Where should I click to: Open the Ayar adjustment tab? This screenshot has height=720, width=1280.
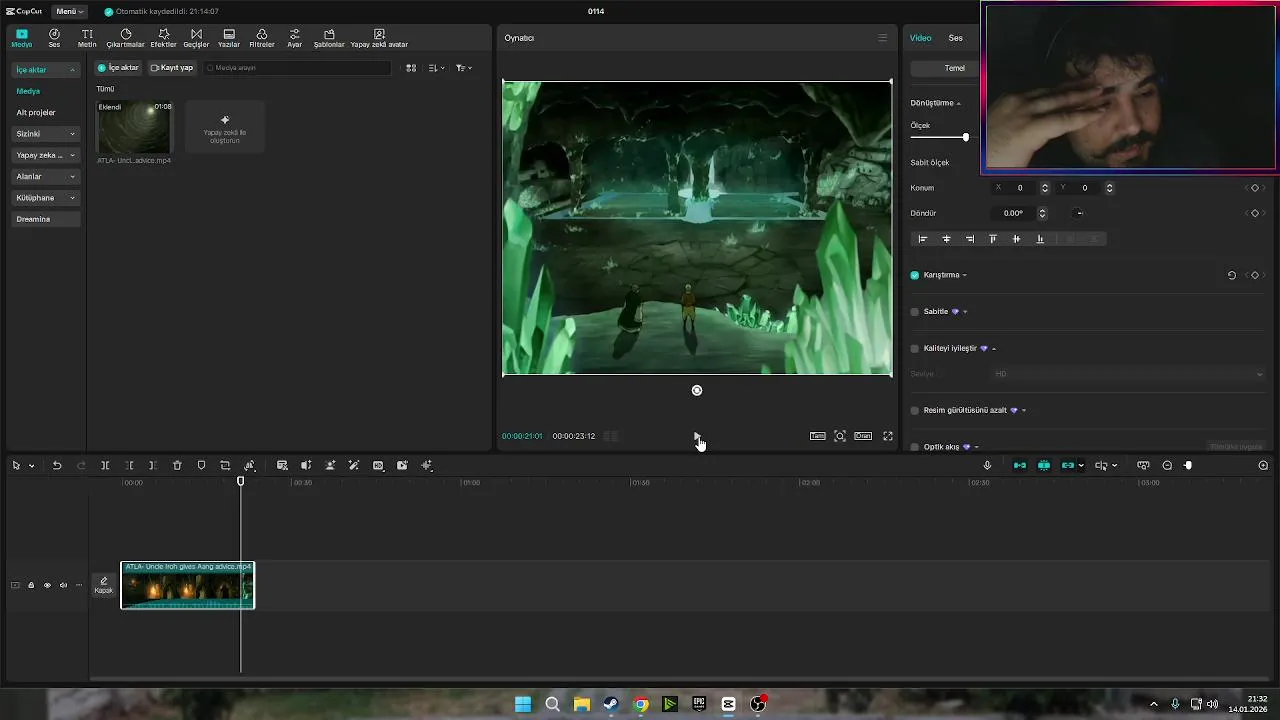pyautogui.click(x=295, y=38)
